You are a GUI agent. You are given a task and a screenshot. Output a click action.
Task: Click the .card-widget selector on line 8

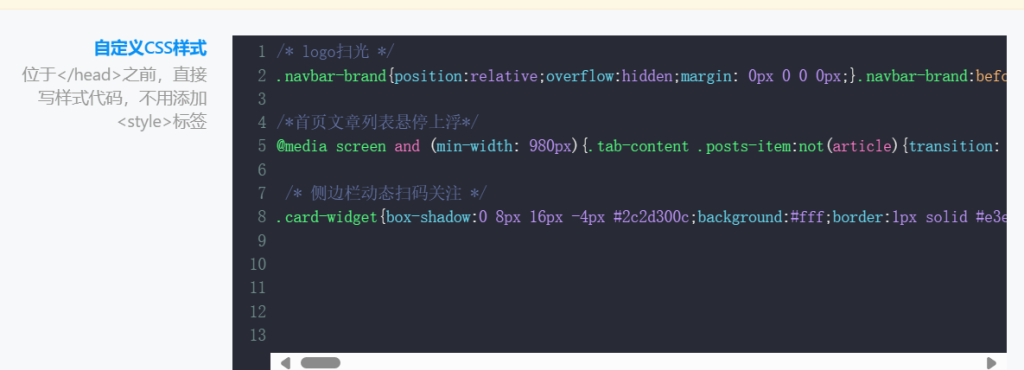(x=327, y=217)
